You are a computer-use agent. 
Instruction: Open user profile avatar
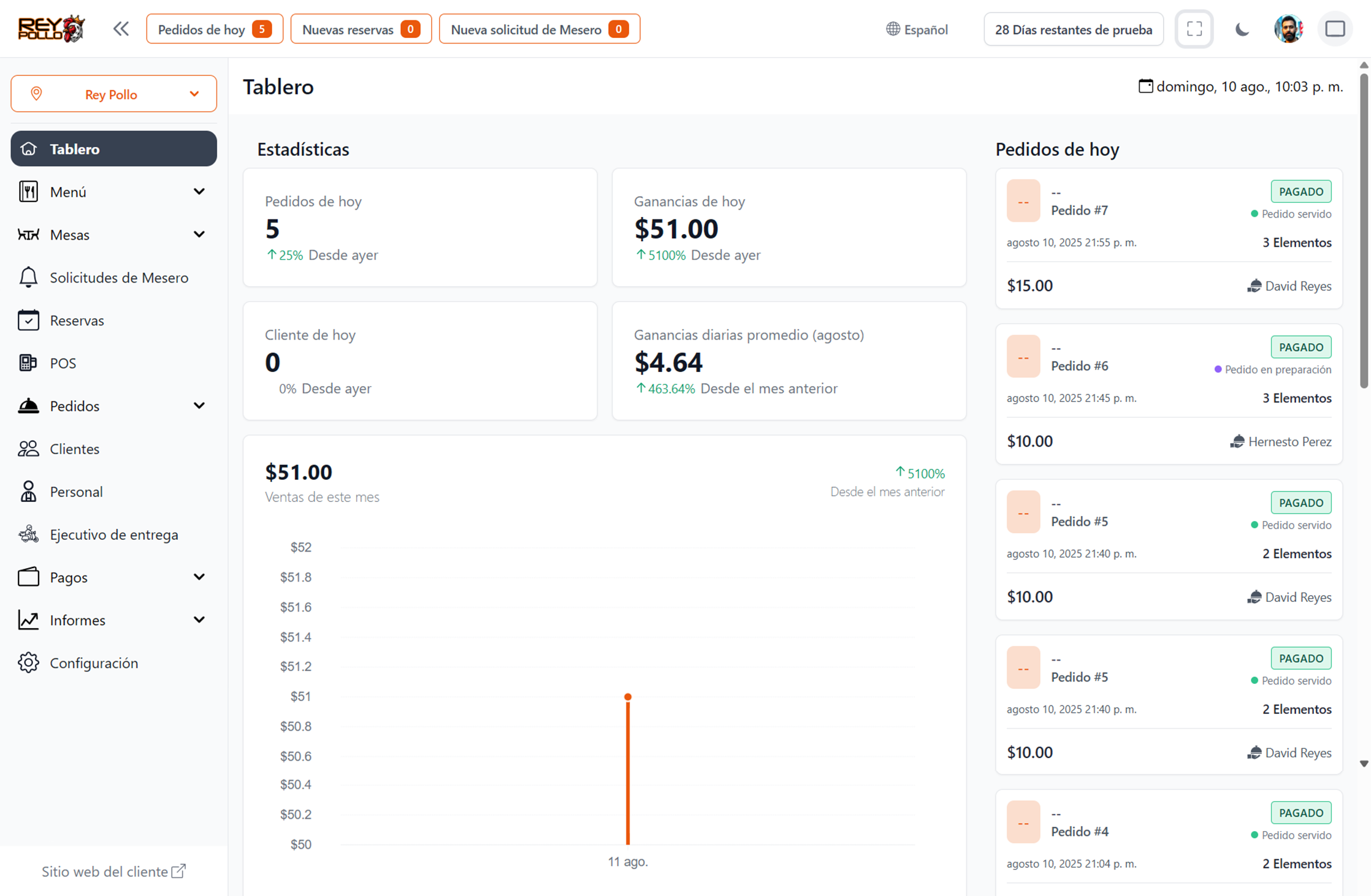pos(1288,29)
